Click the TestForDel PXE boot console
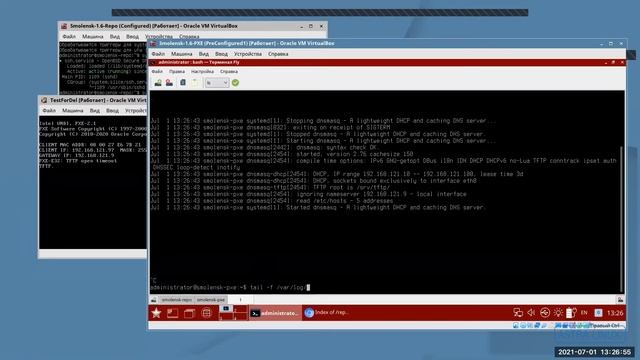640x360 pixels. [x=93, y=182]
